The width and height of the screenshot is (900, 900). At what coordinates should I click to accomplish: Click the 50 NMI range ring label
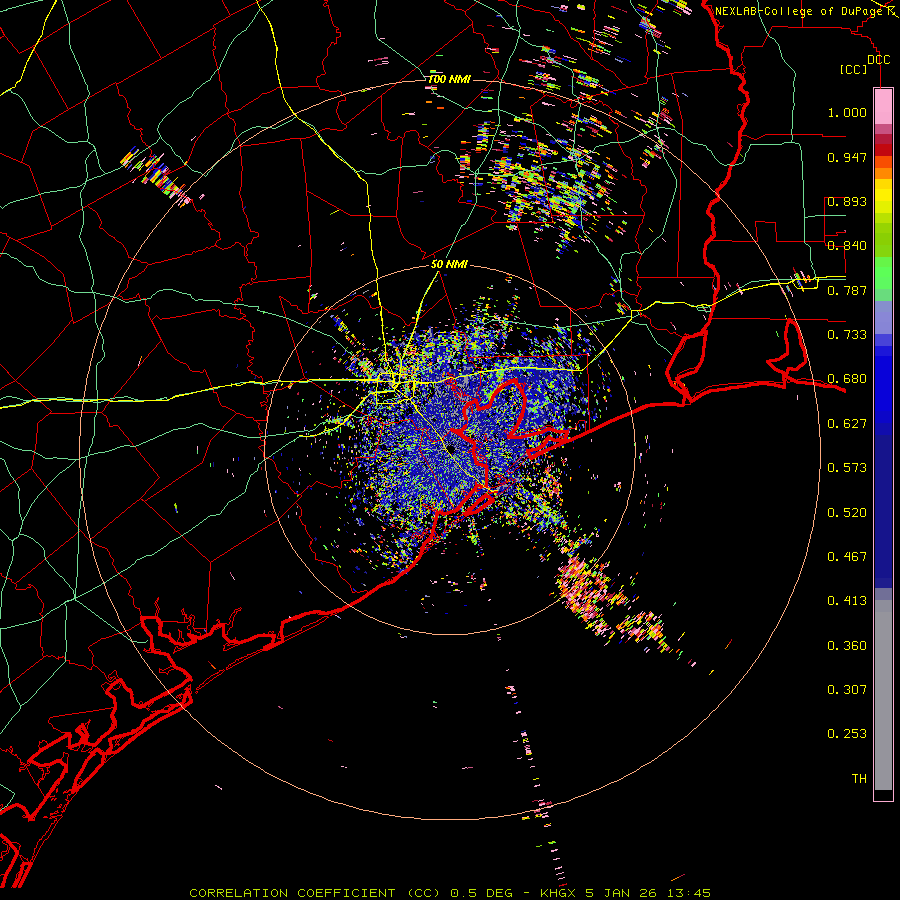[449, 265]
